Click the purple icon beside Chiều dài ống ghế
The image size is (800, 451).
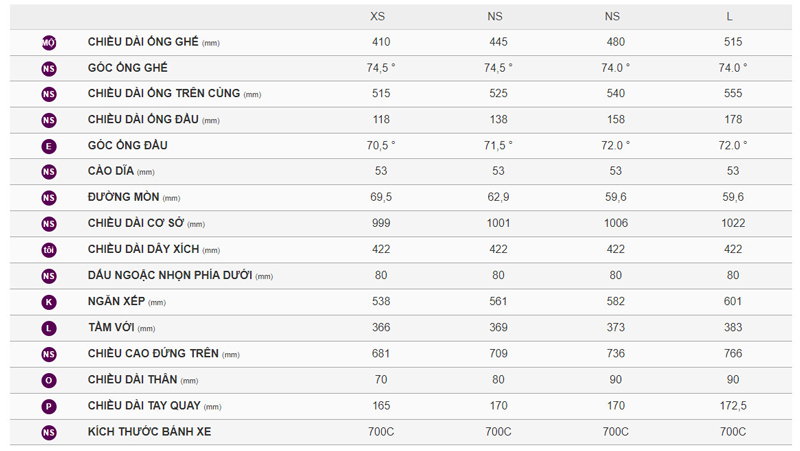point(49,43)
